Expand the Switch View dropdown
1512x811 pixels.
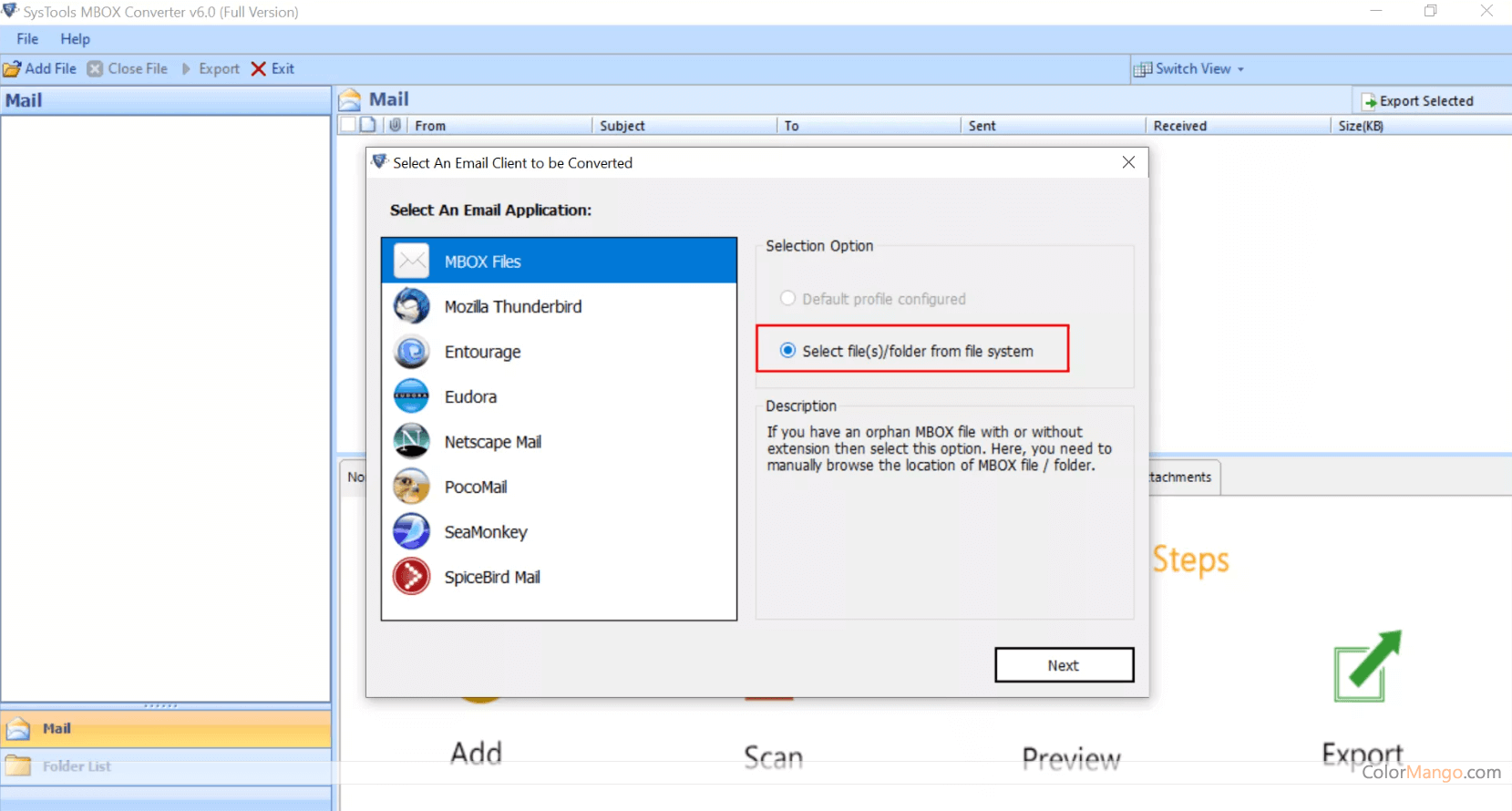(1190, 68)
